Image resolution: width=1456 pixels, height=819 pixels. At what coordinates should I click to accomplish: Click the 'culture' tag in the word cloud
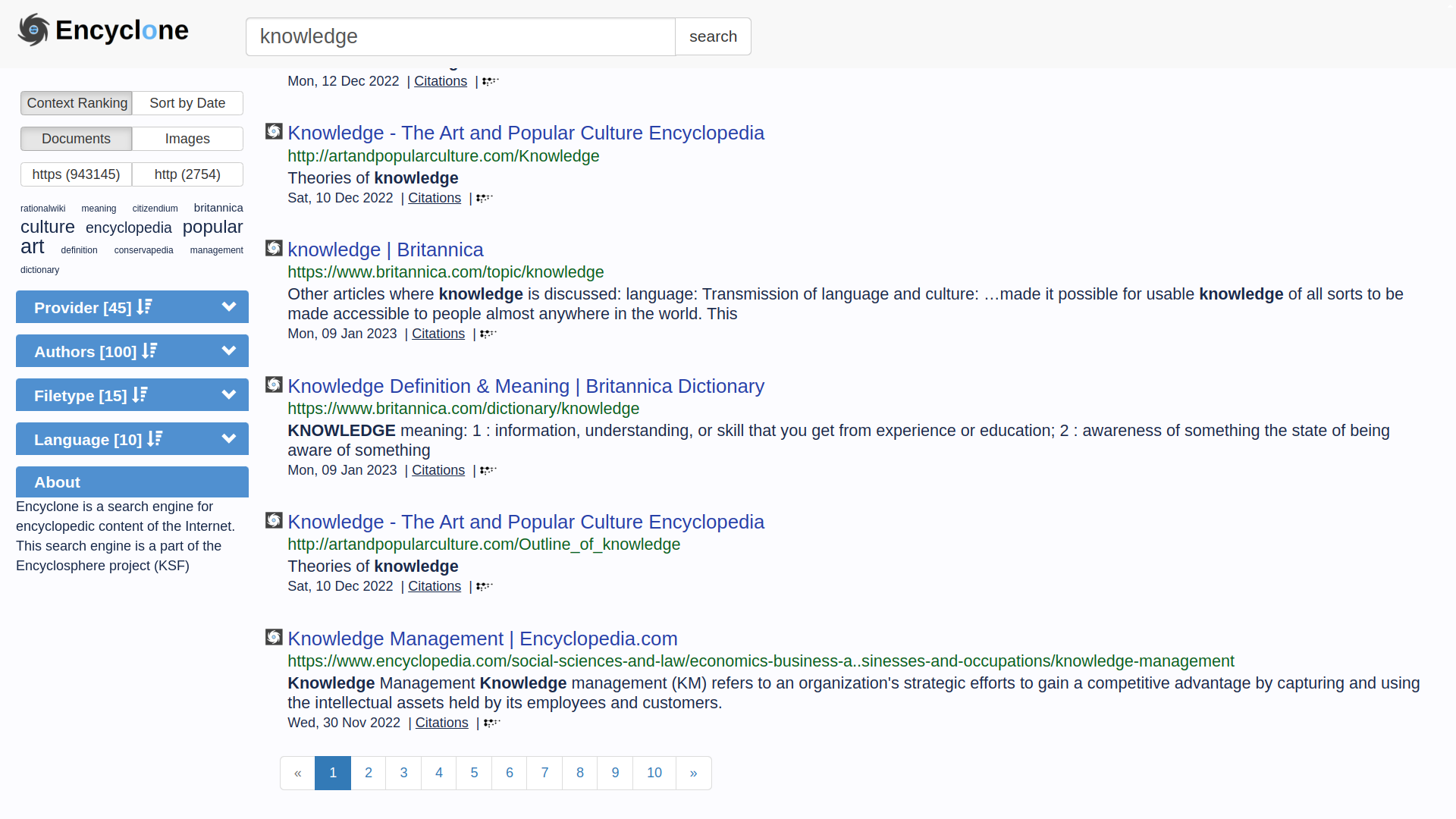48,227
